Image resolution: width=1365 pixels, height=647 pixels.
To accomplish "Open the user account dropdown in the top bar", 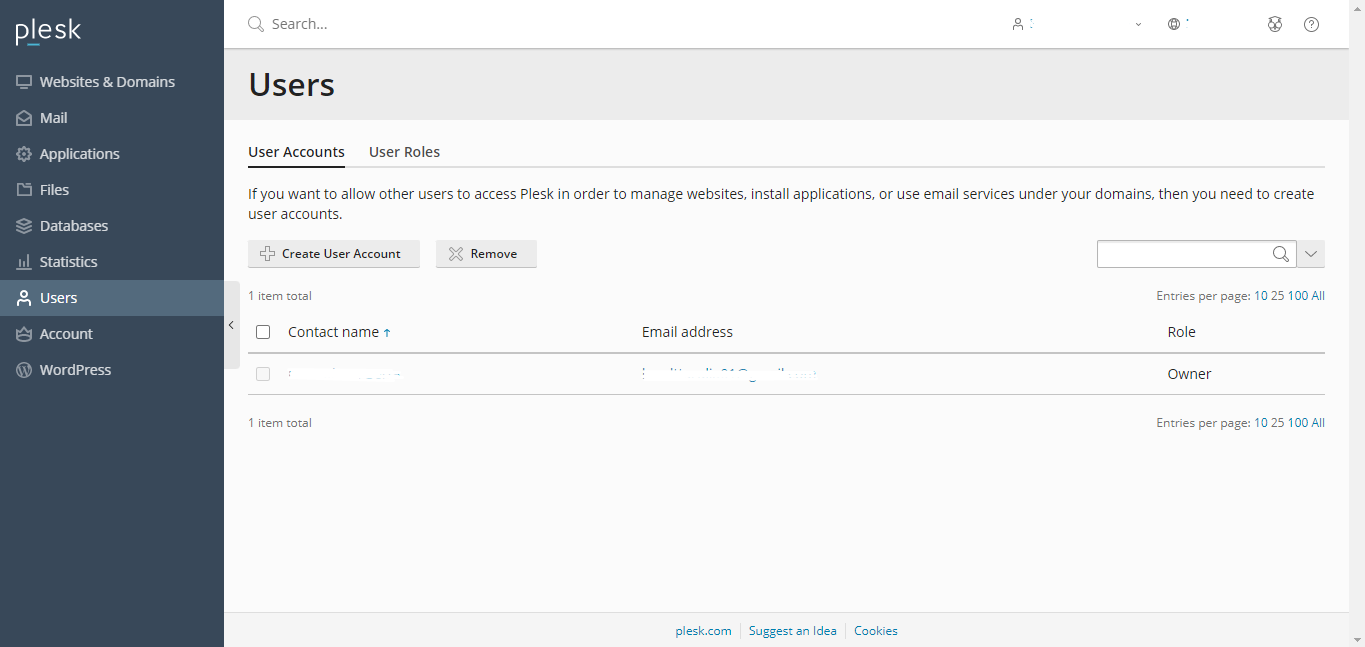I will click(1076, 24).
